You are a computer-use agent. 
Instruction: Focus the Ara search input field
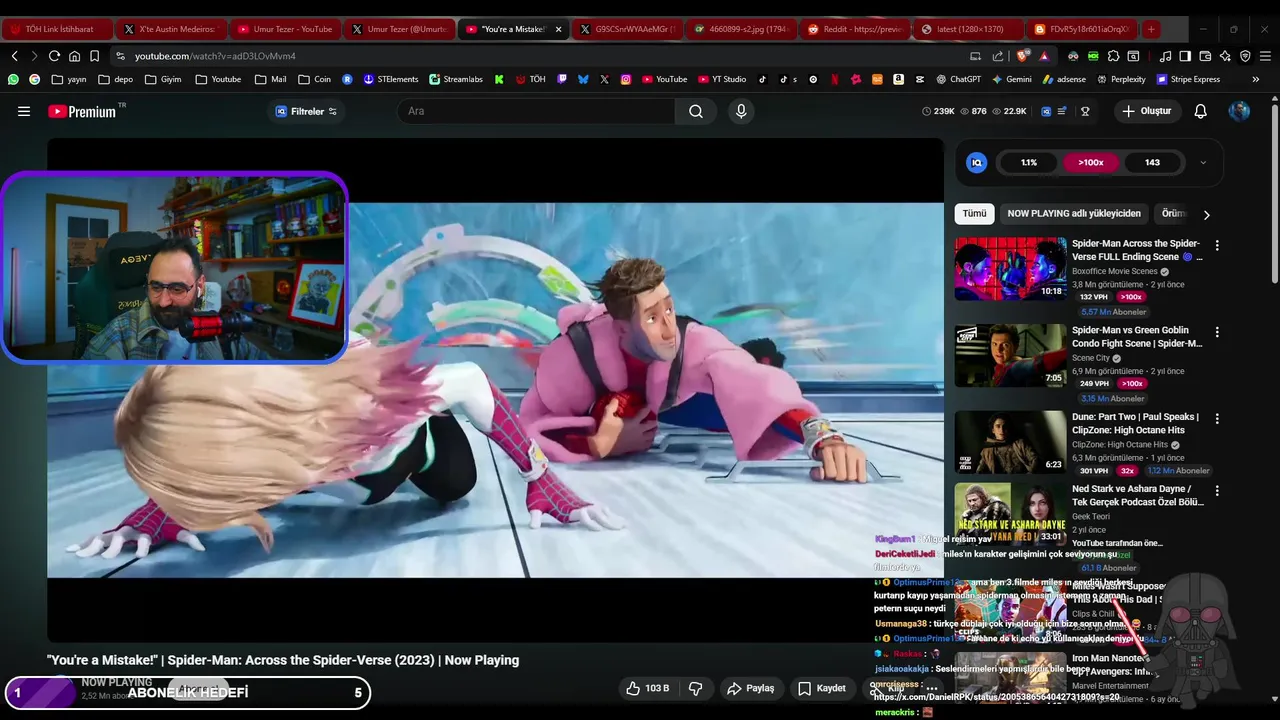[536, 111]
